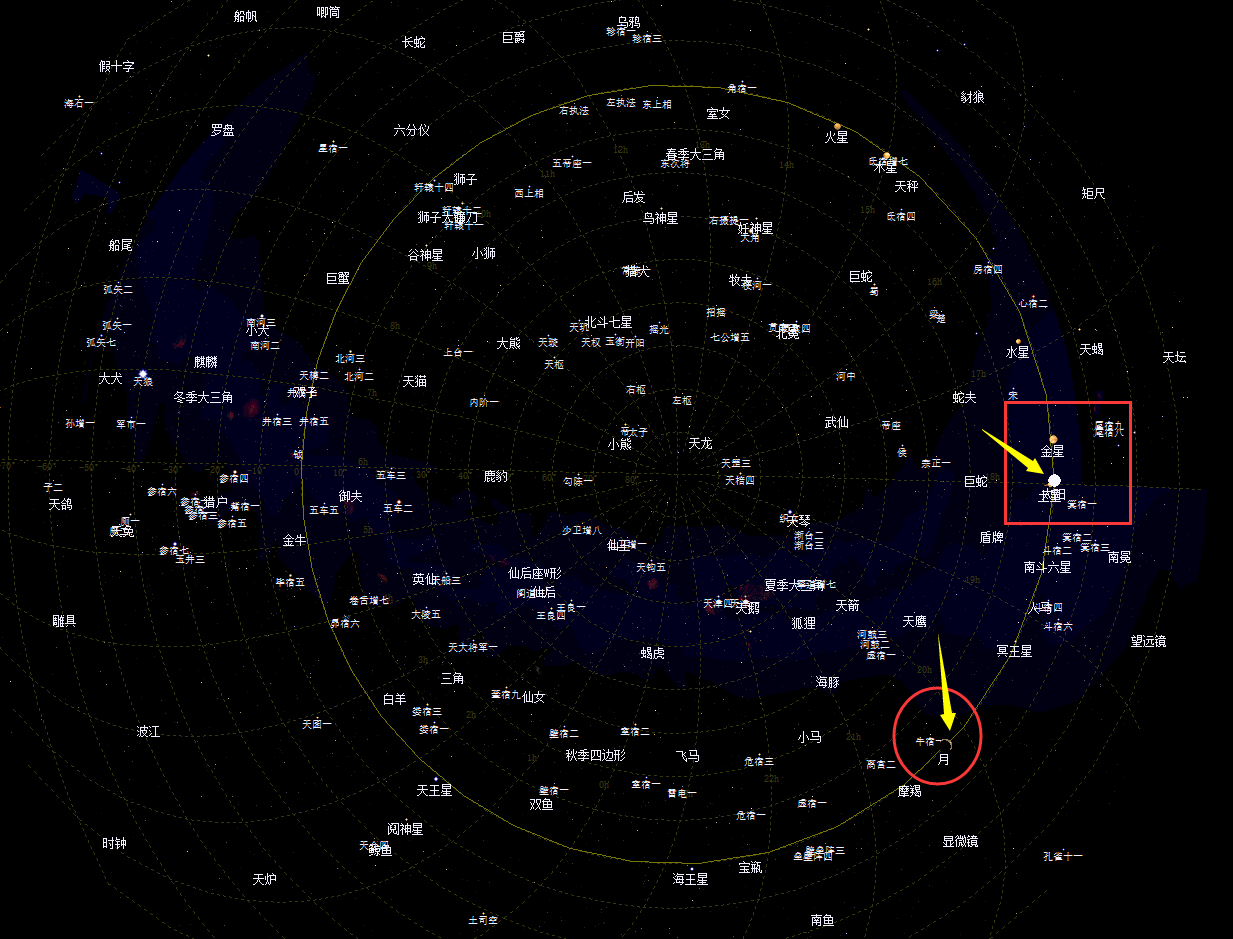The height and width of the screenshot is (939, 1233).
Task: Click the Andromeda label 仙女
Action: [534, 697]
